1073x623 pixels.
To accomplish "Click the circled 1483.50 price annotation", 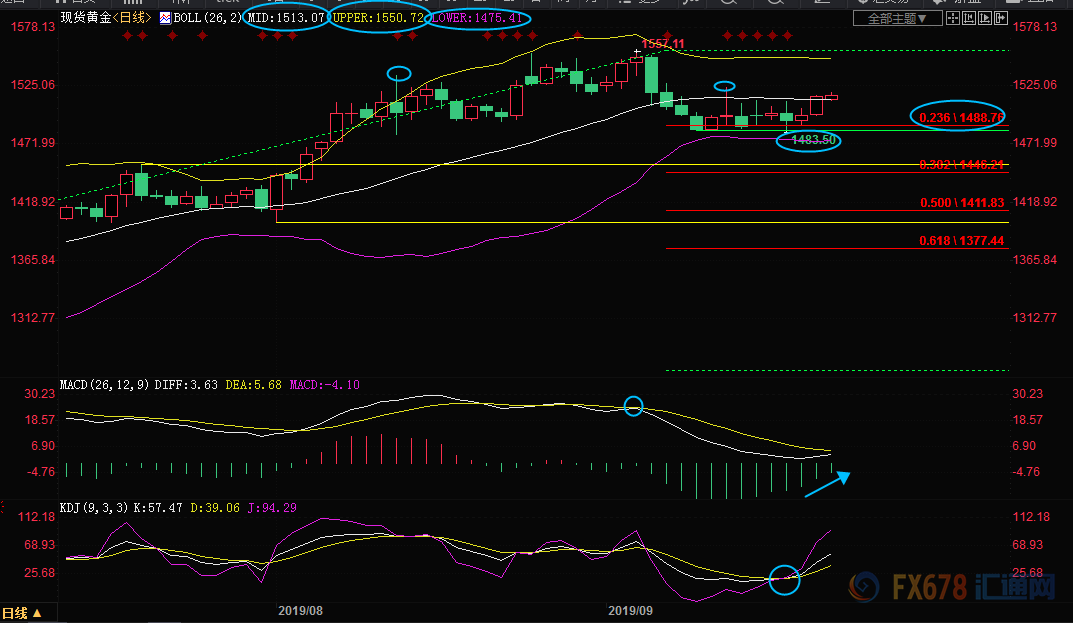I will pyautogui.click(x=808, y=141).
